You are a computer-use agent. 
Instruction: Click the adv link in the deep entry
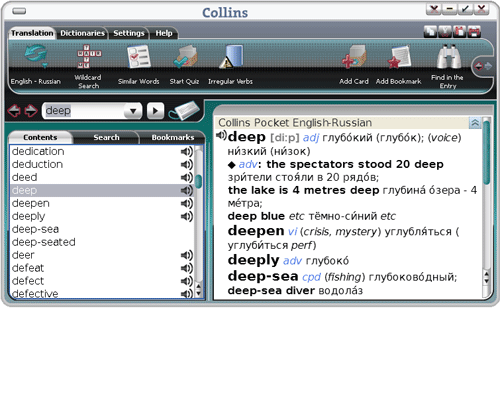248,164
